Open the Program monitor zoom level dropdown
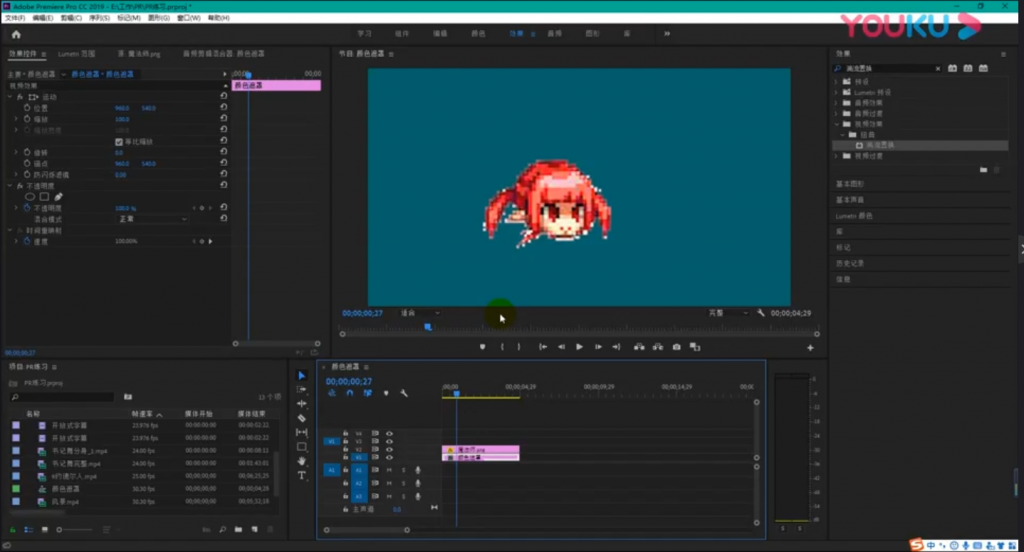This screenshot has width=1024, height=552. (x=419, y=314)
